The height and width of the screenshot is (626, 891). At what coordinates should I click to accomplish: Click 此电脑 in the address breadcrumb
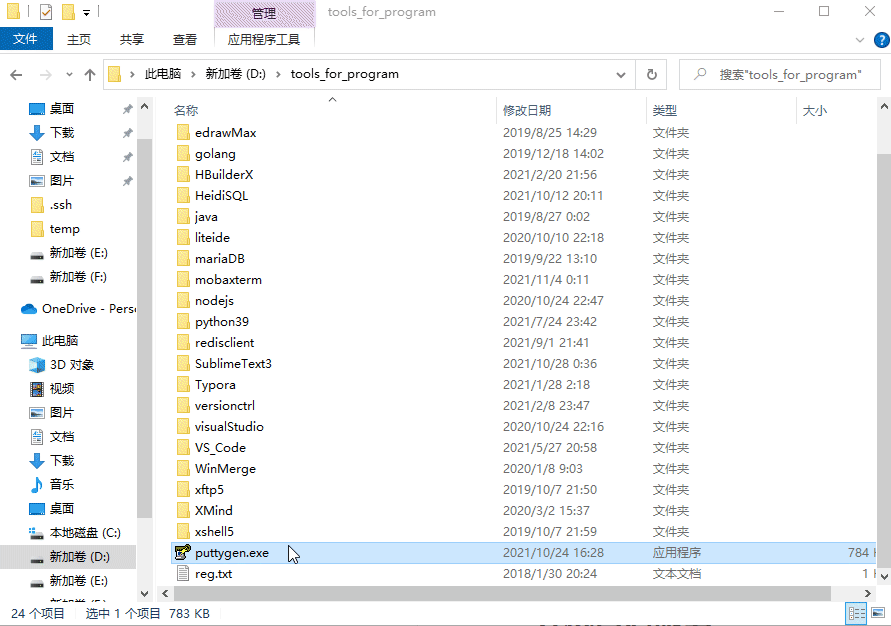163,74
